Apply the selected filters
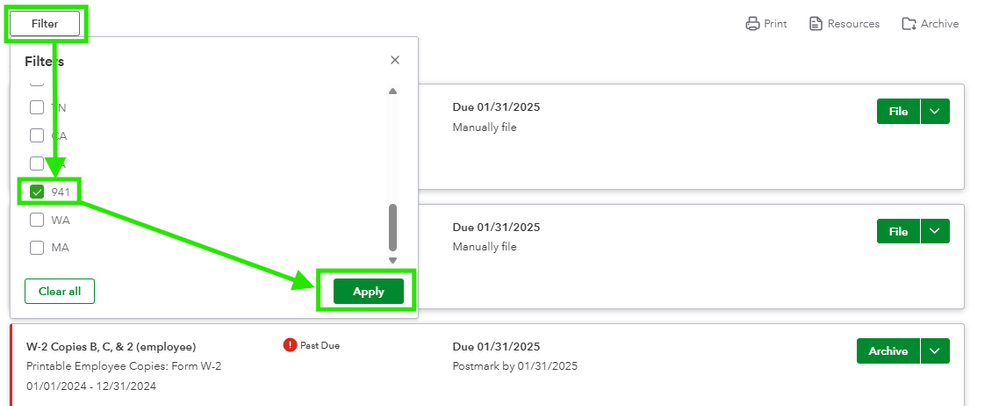The width and height of the screenshot is (999, 406). 368,291
